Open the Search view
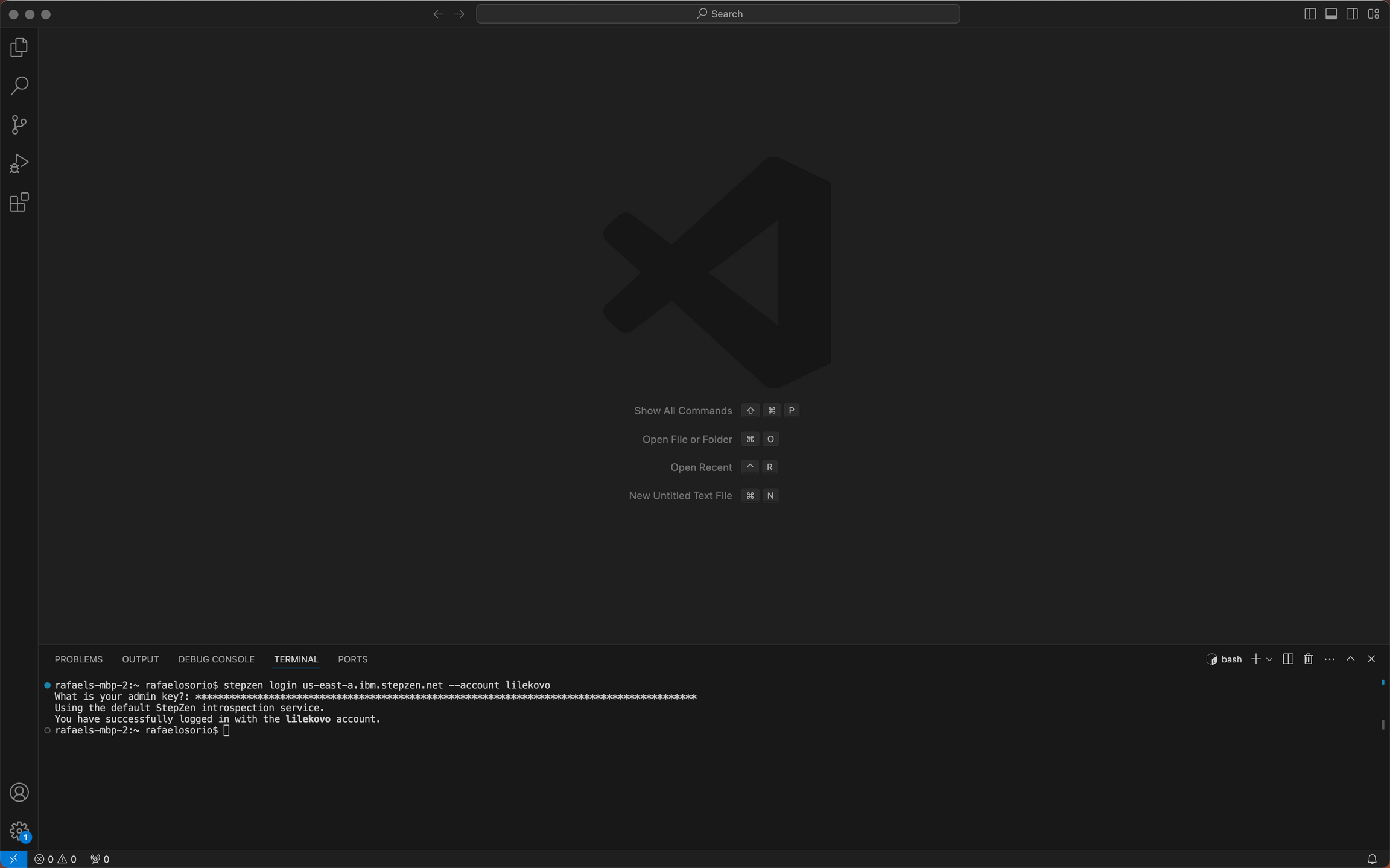The height and width of the screenshot is (868, 1390). click(19, 86)
